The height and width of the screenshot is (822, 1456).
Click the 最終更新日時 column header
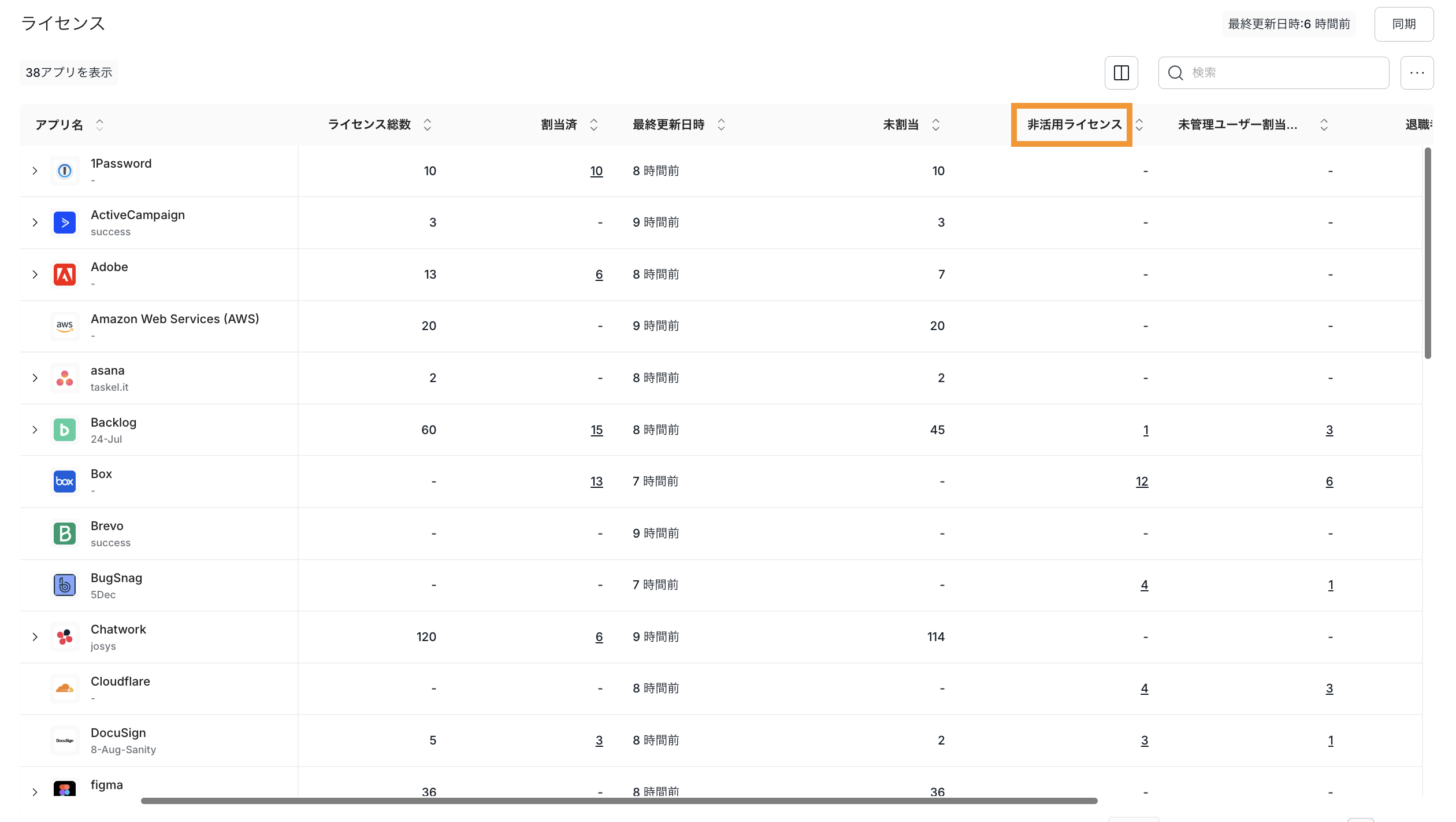pos(668,125)
